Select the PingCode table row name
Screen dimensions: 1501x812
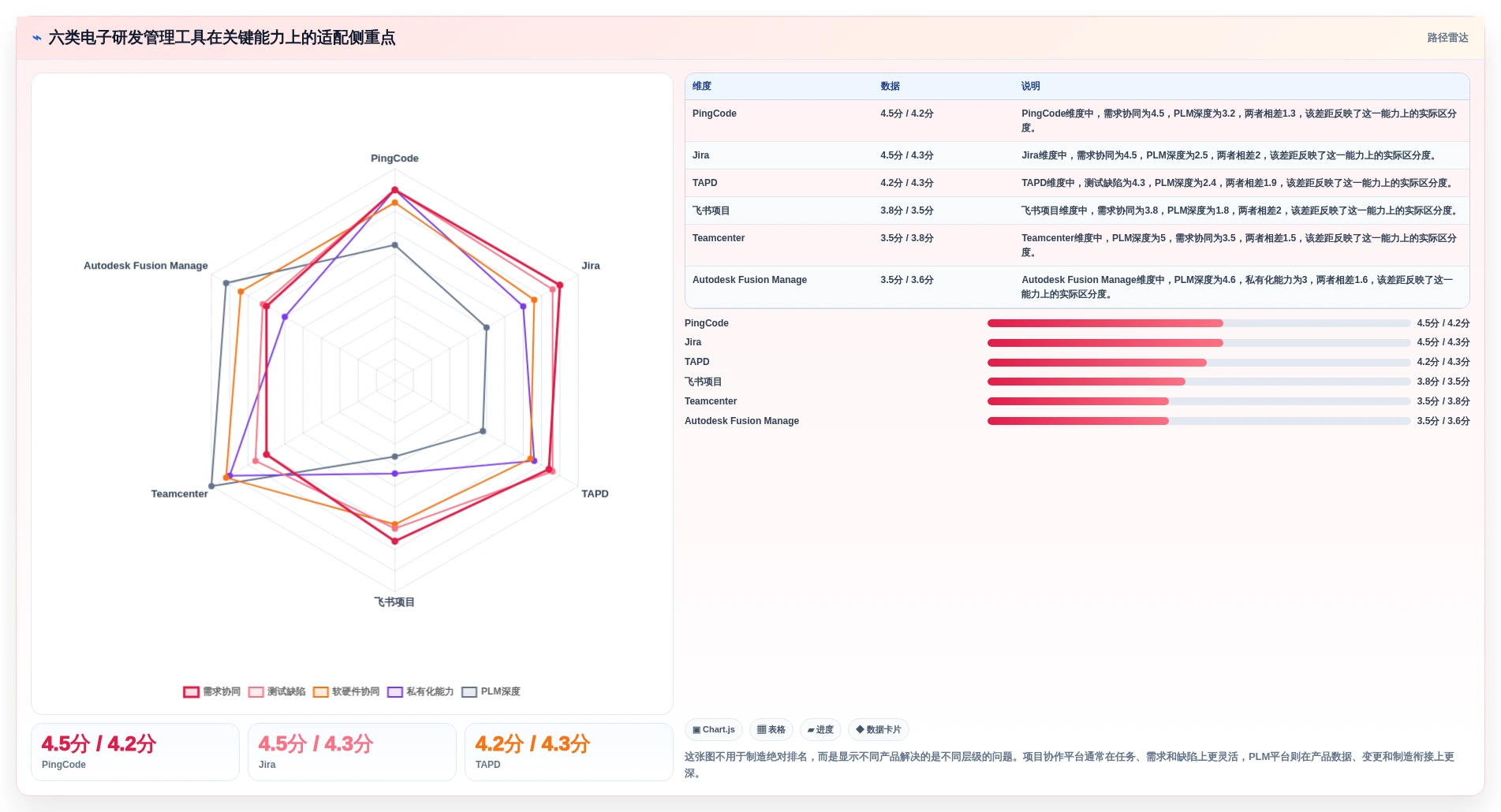pyautogui.click(x=715, y=114)
